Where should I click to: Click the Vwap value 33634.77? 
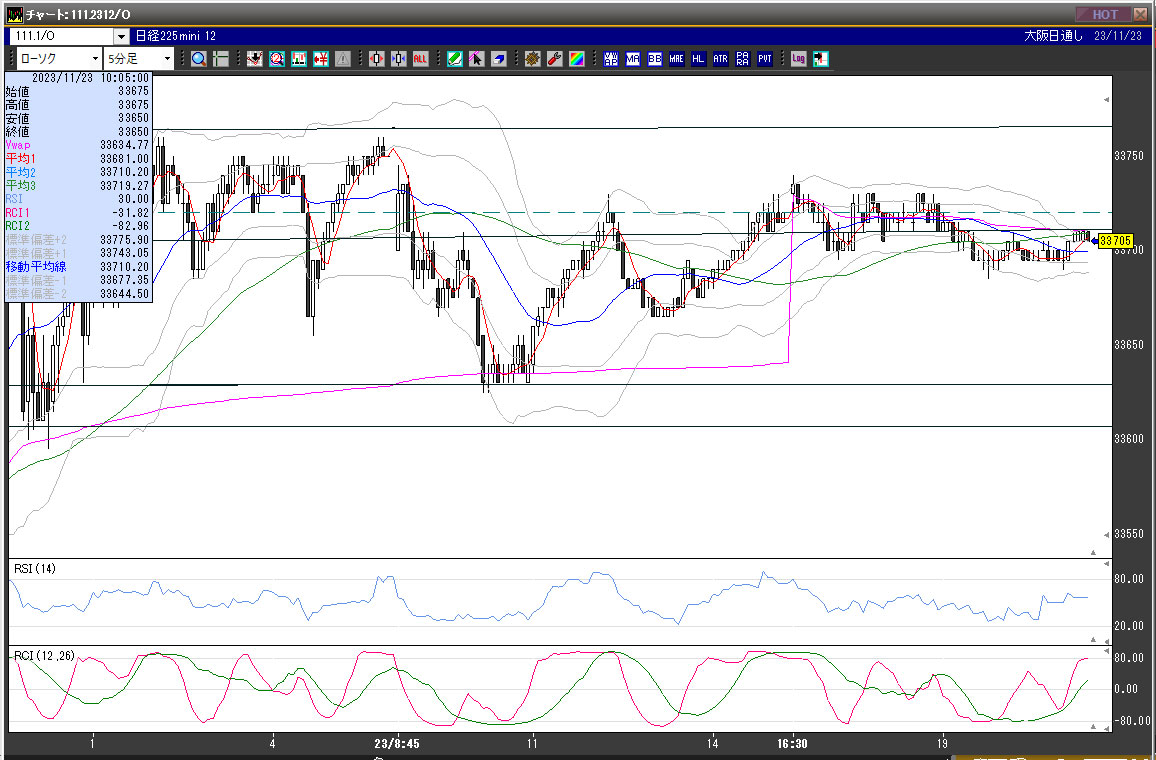125,145
